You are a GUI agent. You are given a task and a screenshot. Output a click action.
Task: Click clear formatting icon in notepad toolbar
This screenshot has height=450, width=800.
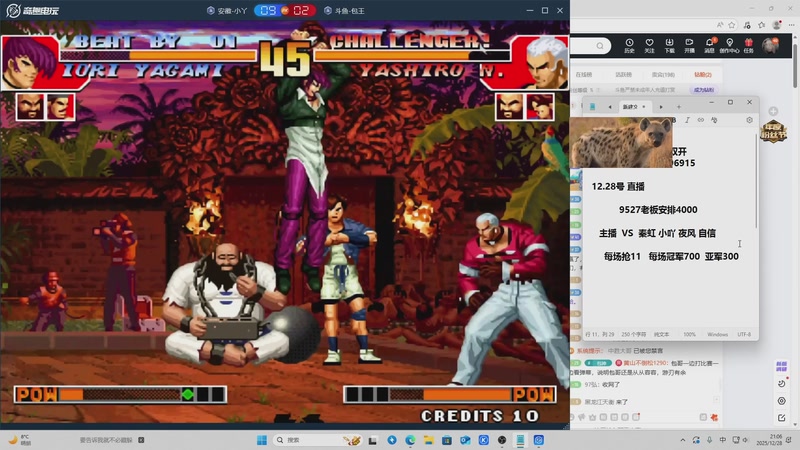click(x=714, y=120)
